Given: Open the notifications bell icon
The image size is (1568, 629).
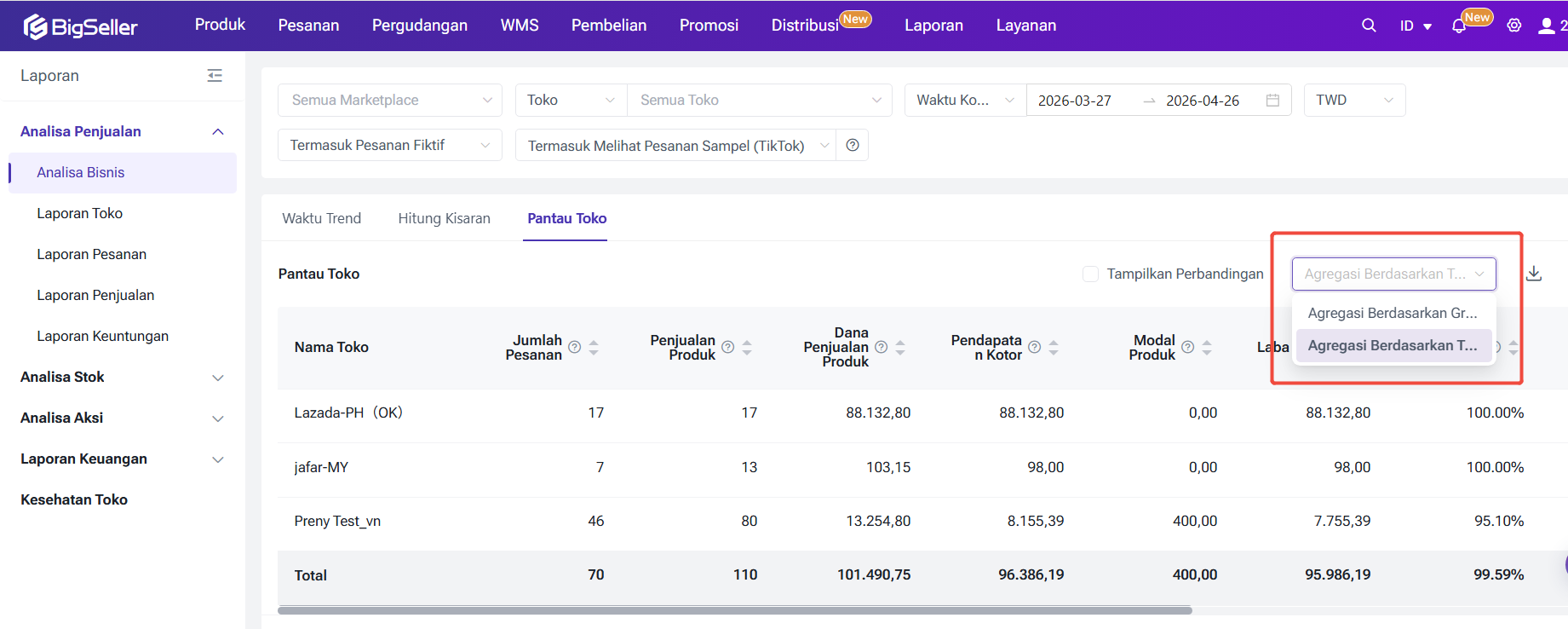Looking at the screenshot, I should coord(1459,26).
